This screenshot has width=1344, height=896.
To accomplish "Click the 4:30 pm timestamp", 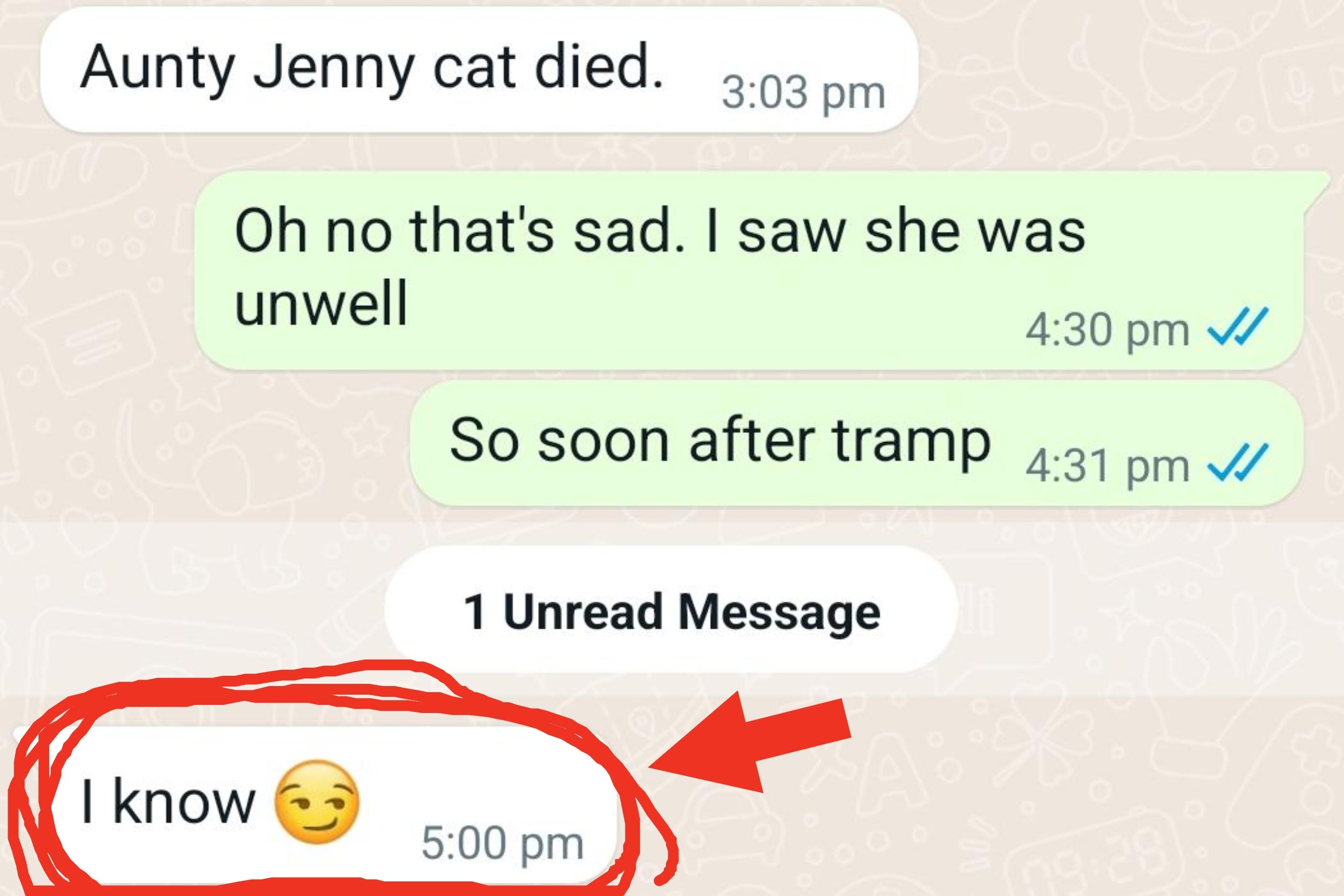I will 1107,330.
